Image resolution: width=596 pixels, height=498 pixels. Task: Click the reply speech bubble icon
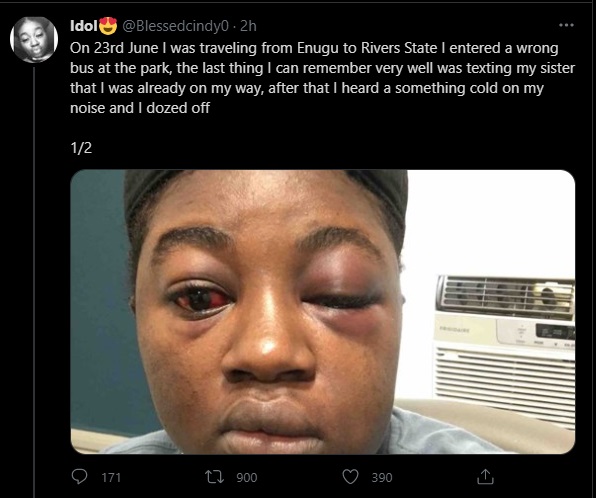pyautogui.click(x=79, y=476)
